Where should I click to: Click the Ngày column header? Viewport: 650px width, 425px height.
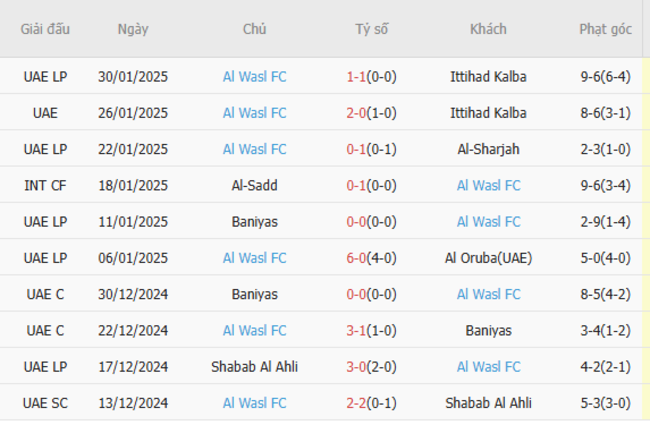pos(133,29)
